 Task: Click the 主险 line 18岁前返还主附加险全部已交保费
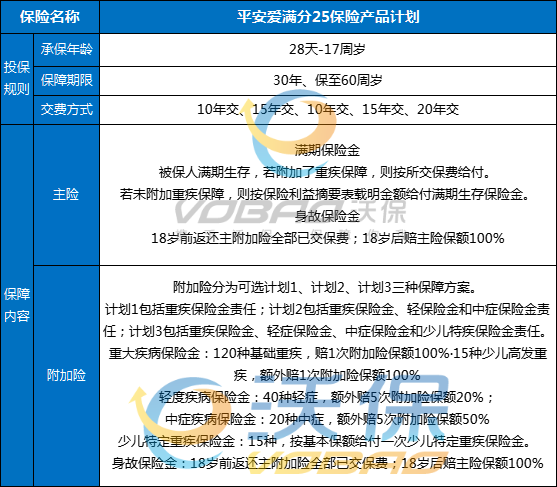coord(328,238)
